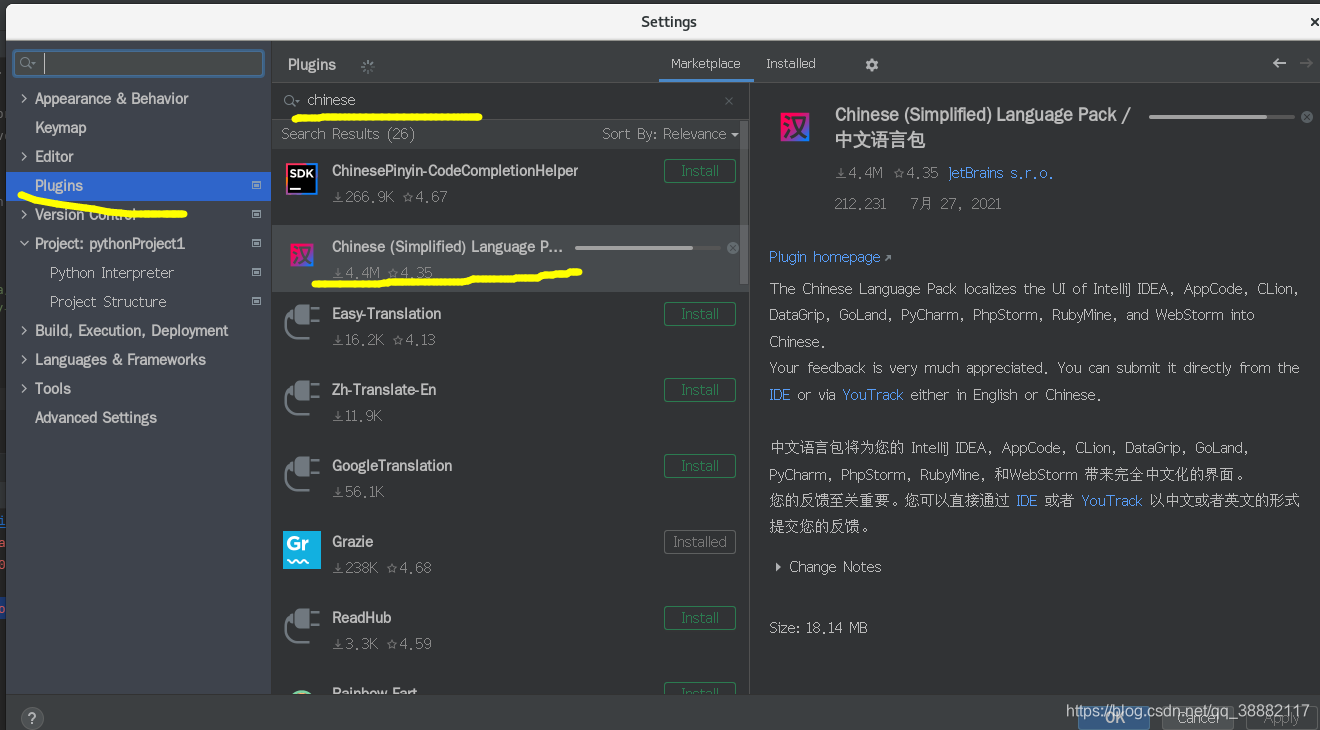This screenshot has height=730, width=1320.
Task: Click the Easy-Translation plug icon
Action: tap(302, 323)
